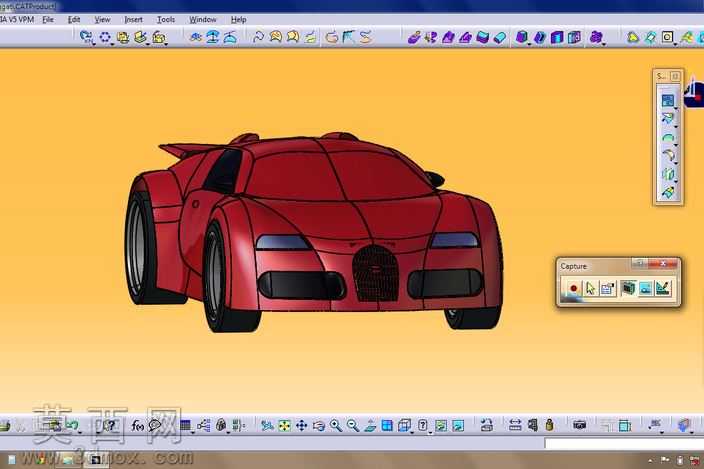Open the View menu
This screenshot has height=469, width=704.
(102, 20)
